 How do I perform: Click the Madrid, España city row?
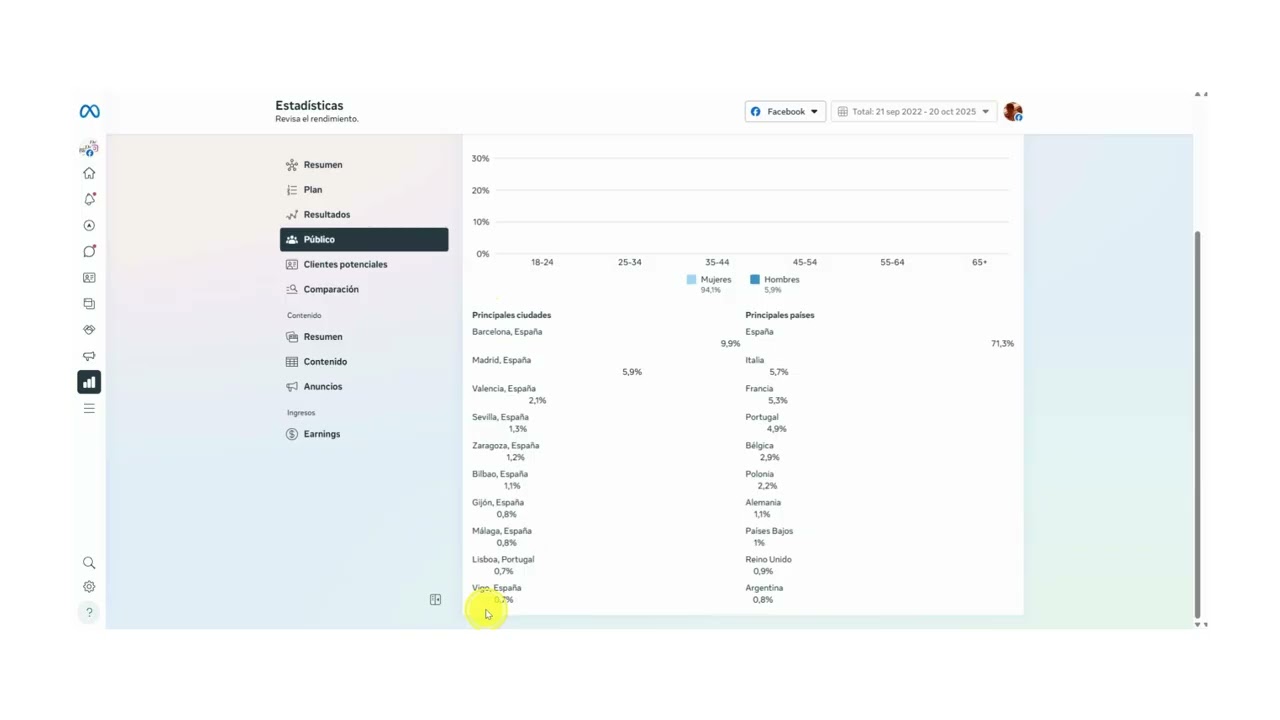[x=606, y=366]
